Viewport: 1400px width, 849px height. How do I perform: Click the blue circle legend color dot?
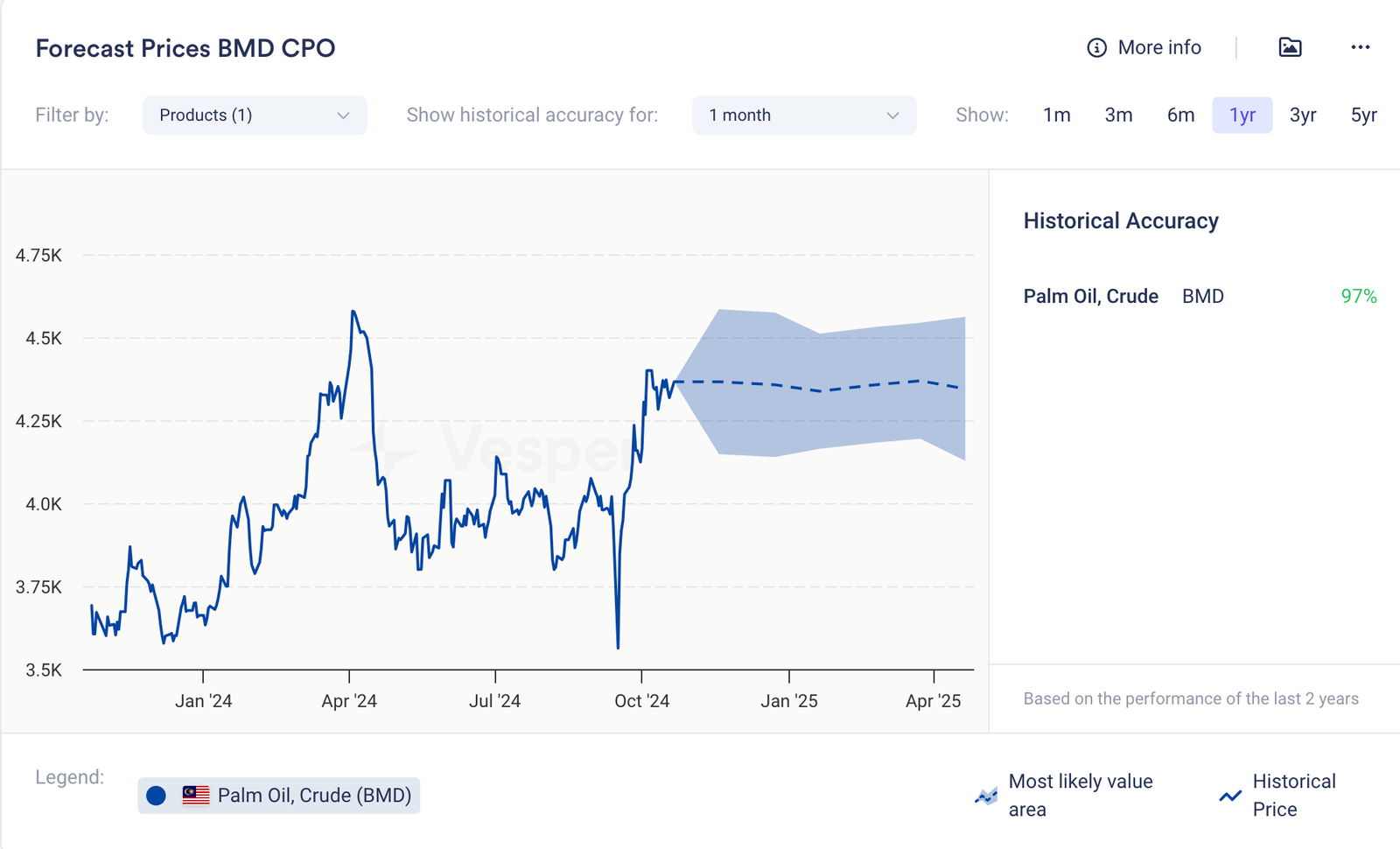[157, 796]
